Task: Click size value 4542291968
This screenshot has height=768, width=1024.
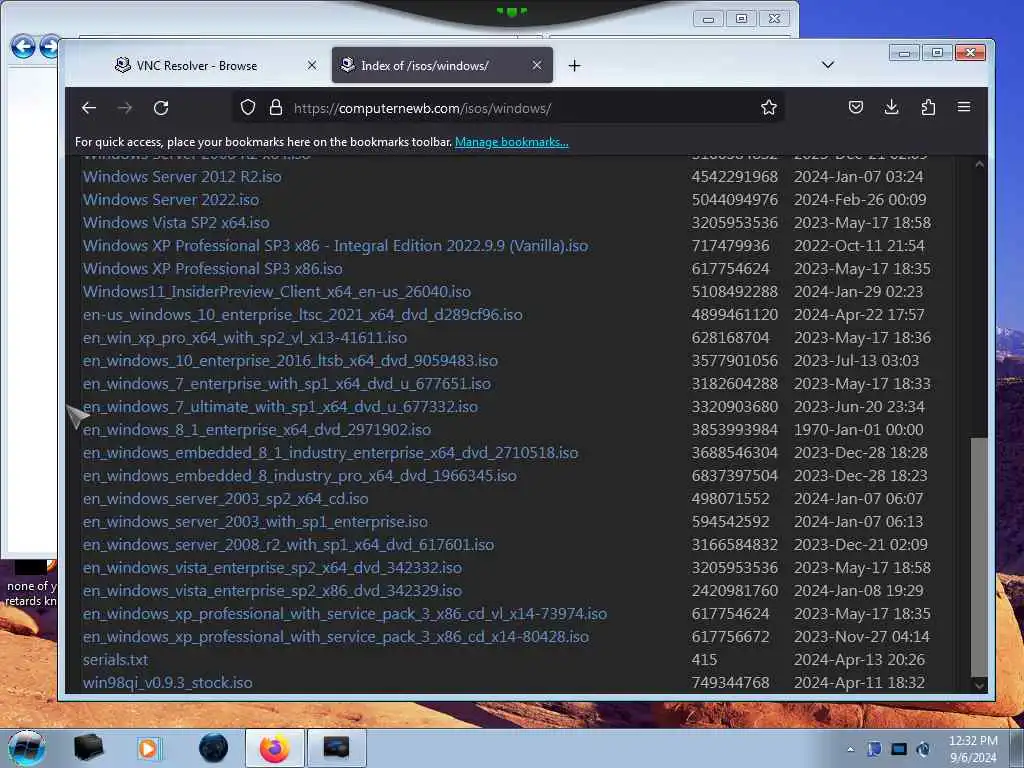Action: pyautogui.click(x=735, y=177)
